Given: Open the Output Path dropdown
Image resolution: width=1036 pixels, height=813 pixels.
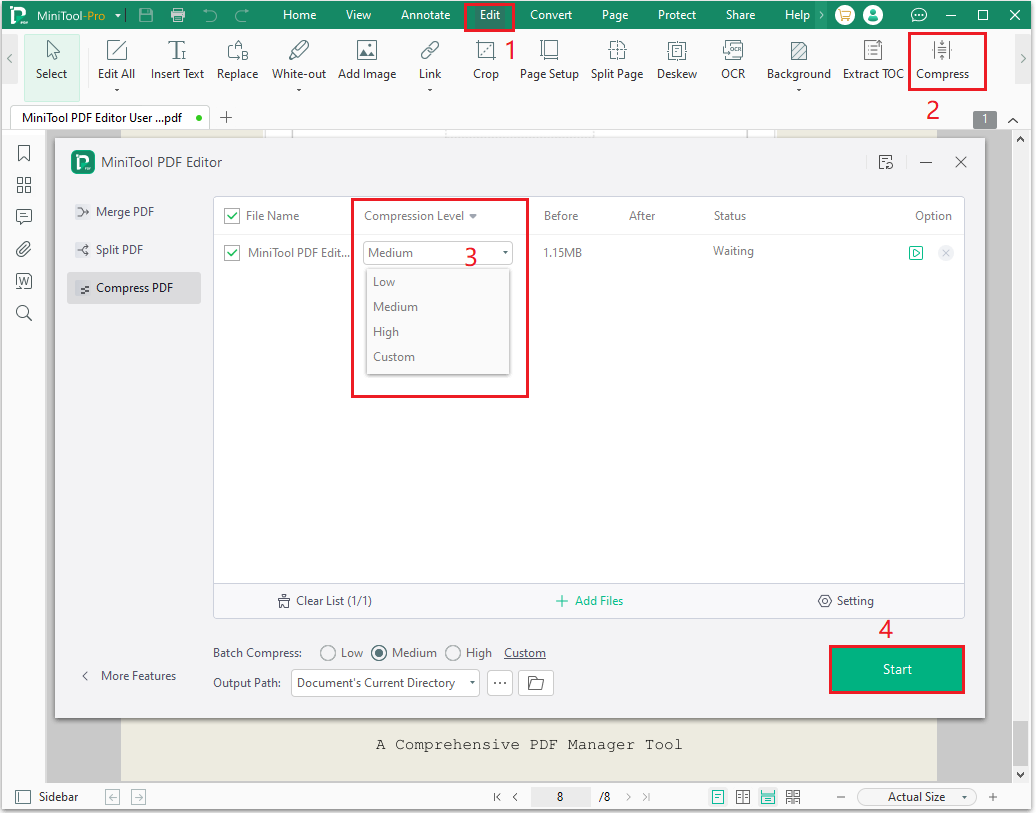Looking at the screenshot, I should coord(385,683).
